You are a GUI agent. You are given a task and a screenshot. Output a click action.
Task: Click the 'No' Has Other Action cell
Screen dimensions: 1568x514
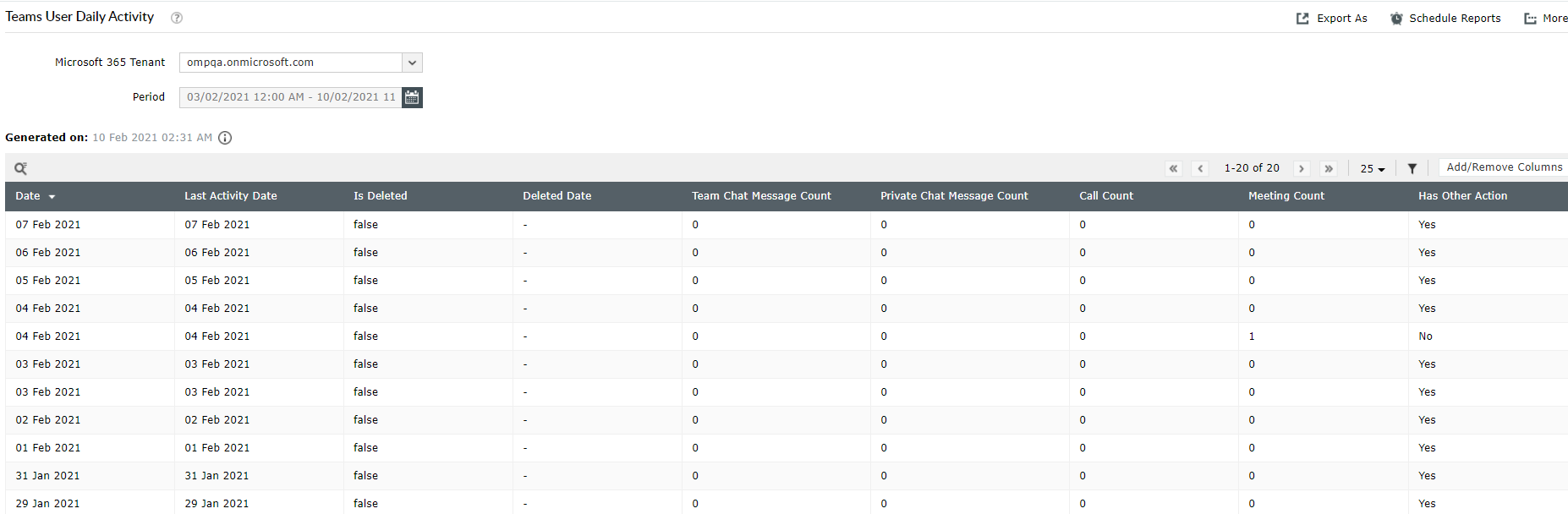point(1426,336)
